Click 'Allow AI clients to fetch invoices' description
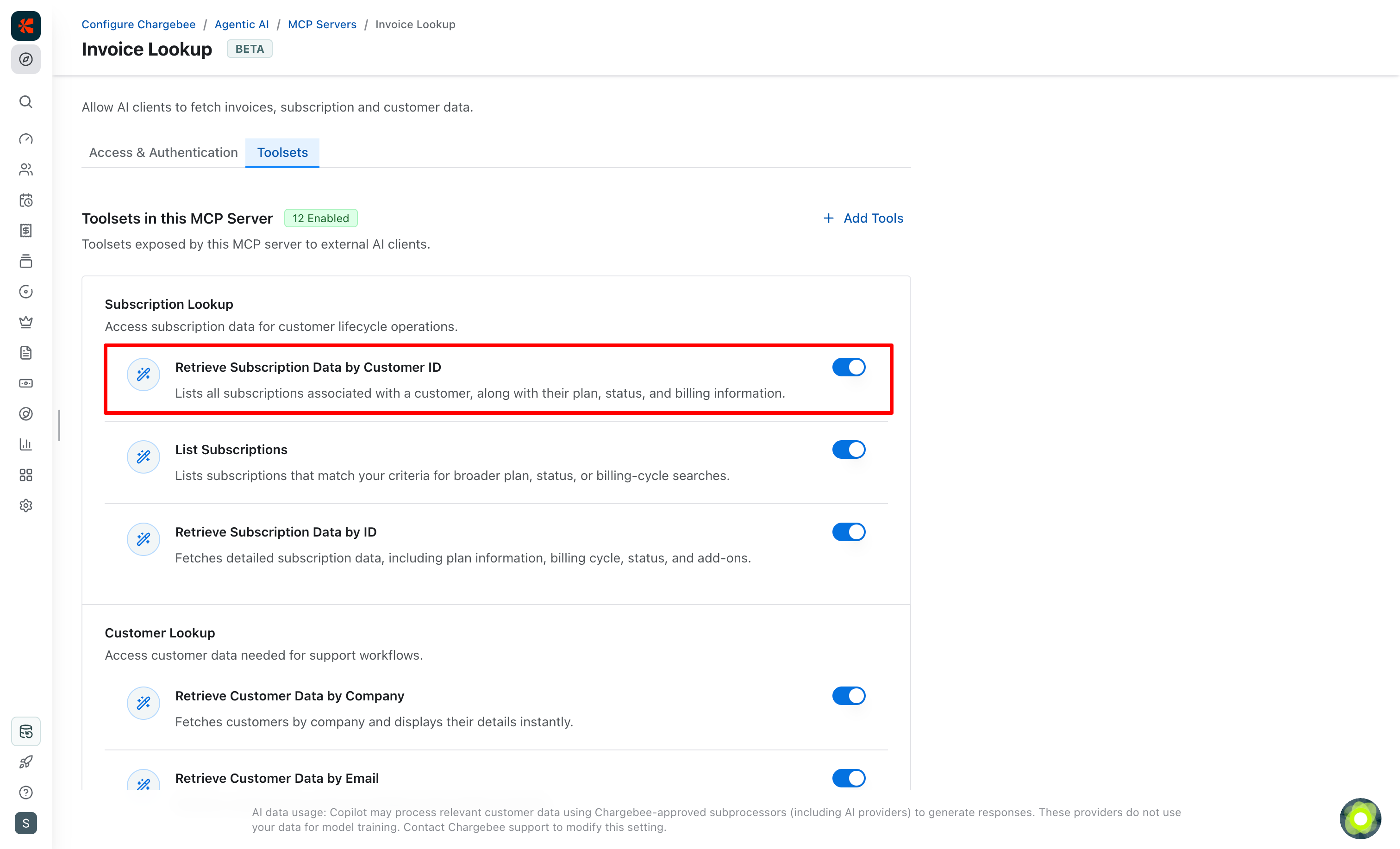This screenshot has width=1400, height=849. coord(277,107)
